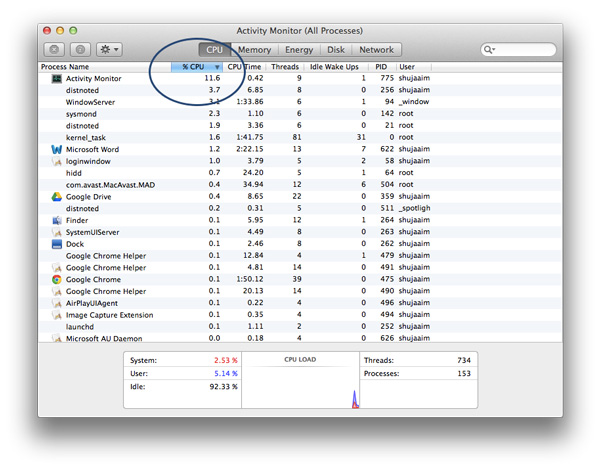Click the AirPlayUIAgent process icon
The height and width of the screenshot is (469, 600).
pos(57,303)
